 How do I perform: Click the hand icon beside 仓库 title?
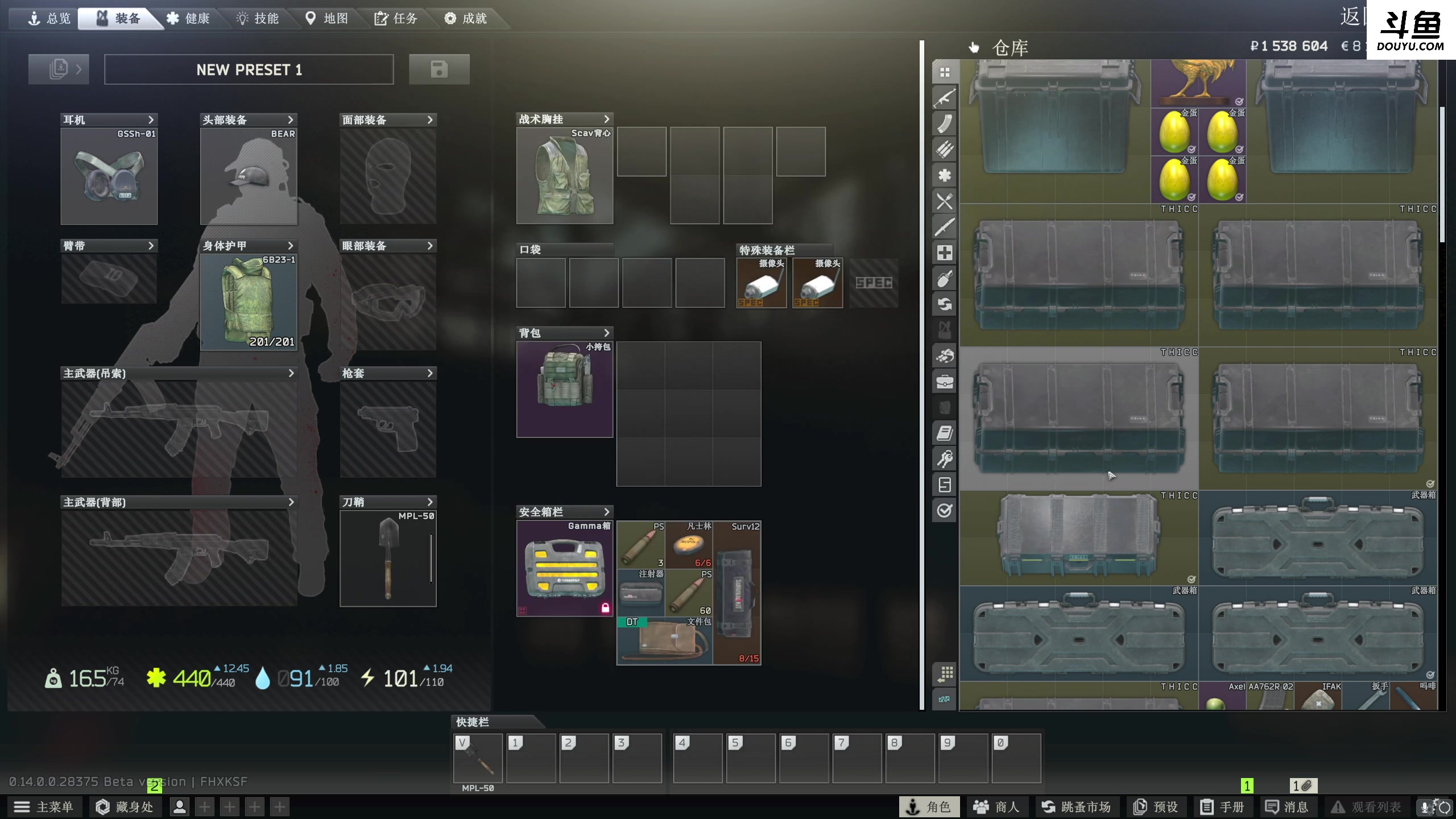click(x=974, y=47)
